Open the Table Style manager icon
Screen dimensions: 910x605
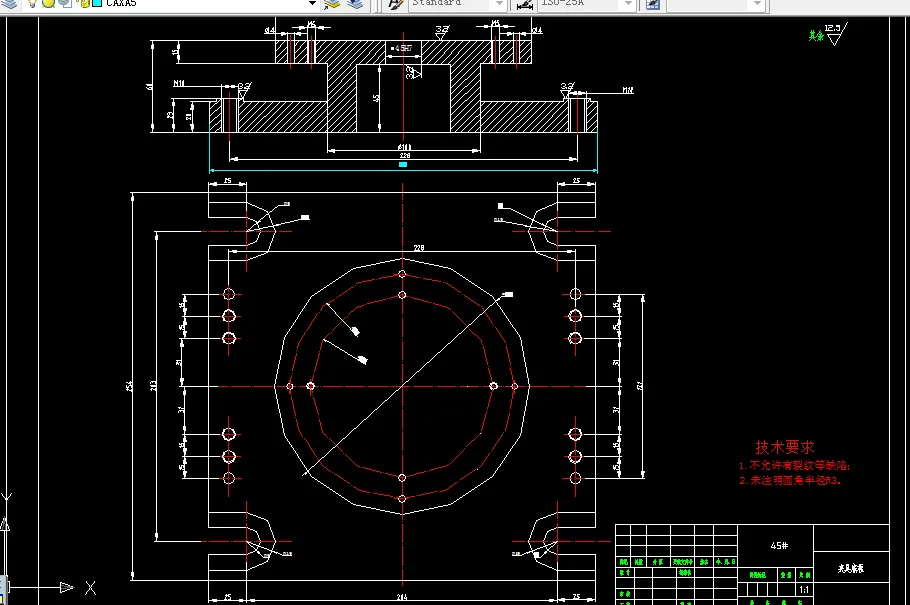tap(653, 5)
